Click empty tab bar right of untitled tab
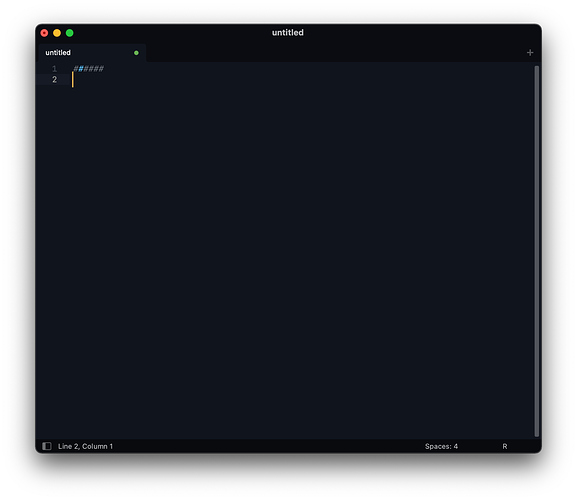577x500 pixels. point(335,53)
